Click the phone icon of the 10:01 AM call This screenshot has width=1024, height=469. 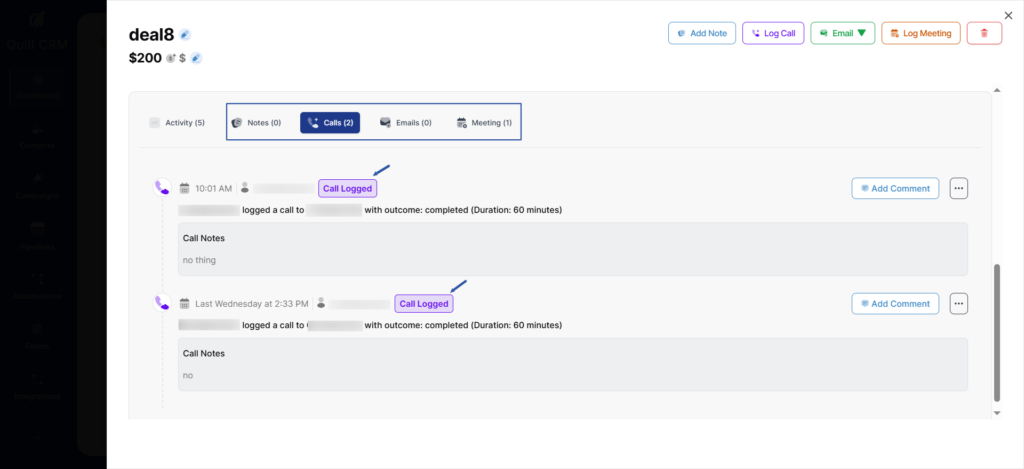(162, 187)
